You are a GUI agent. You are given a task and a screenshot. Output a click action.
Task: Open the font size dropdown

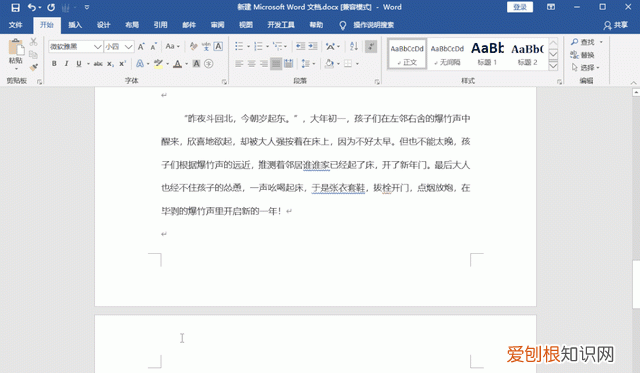(x=129, y=47)
